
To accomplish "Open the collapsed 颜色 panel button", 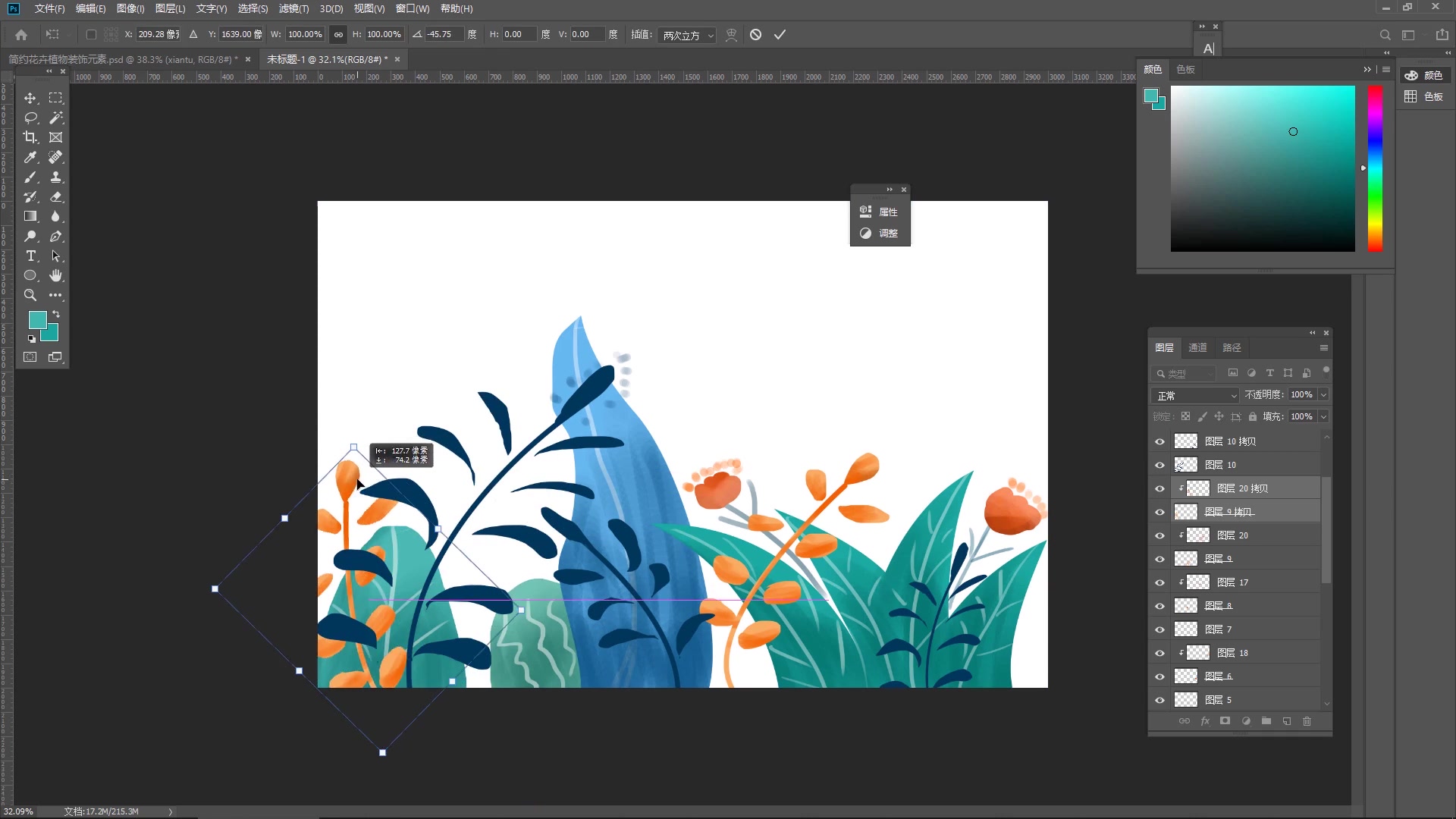I will pos(1424,75).
